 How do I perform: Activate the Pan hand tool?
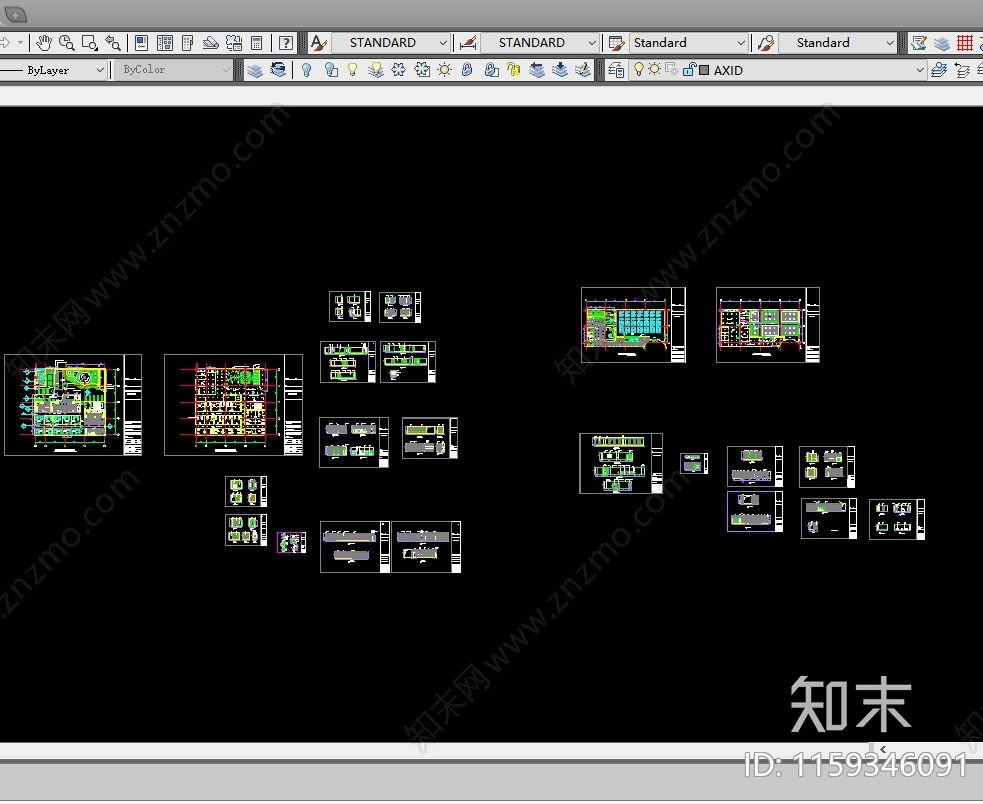43,43
